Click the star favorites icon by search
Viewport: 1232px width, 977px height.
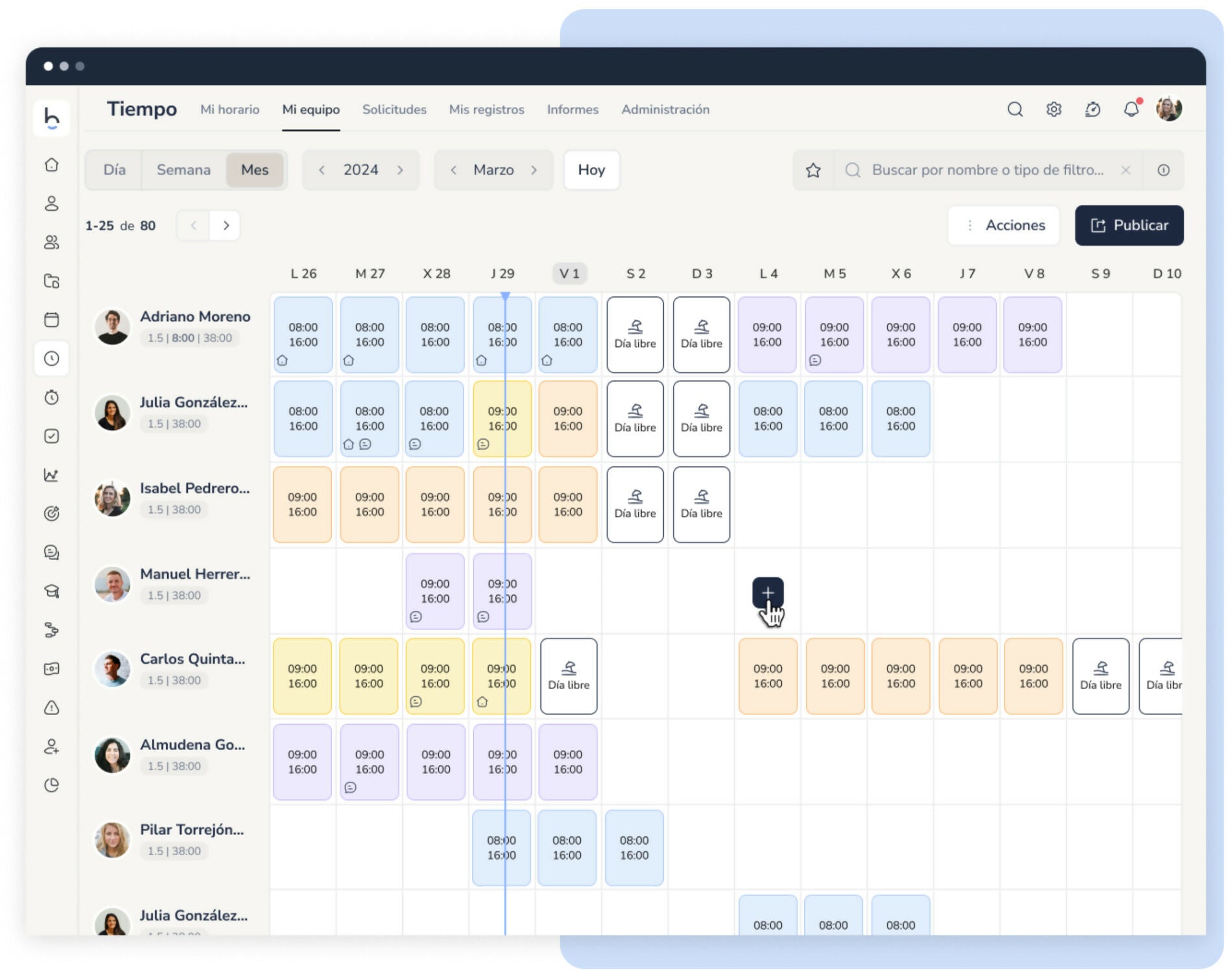point(813,170)
